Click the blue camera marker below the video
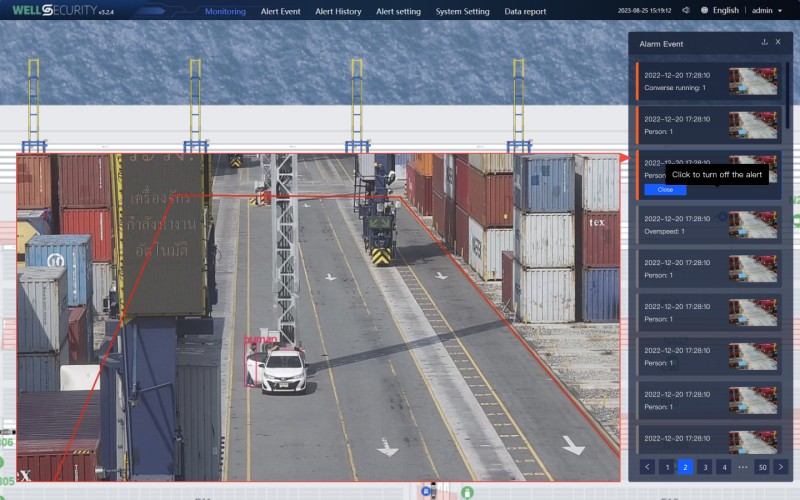Image resolution: width=800 pixels, height=500 pixels. coord(430,491)
